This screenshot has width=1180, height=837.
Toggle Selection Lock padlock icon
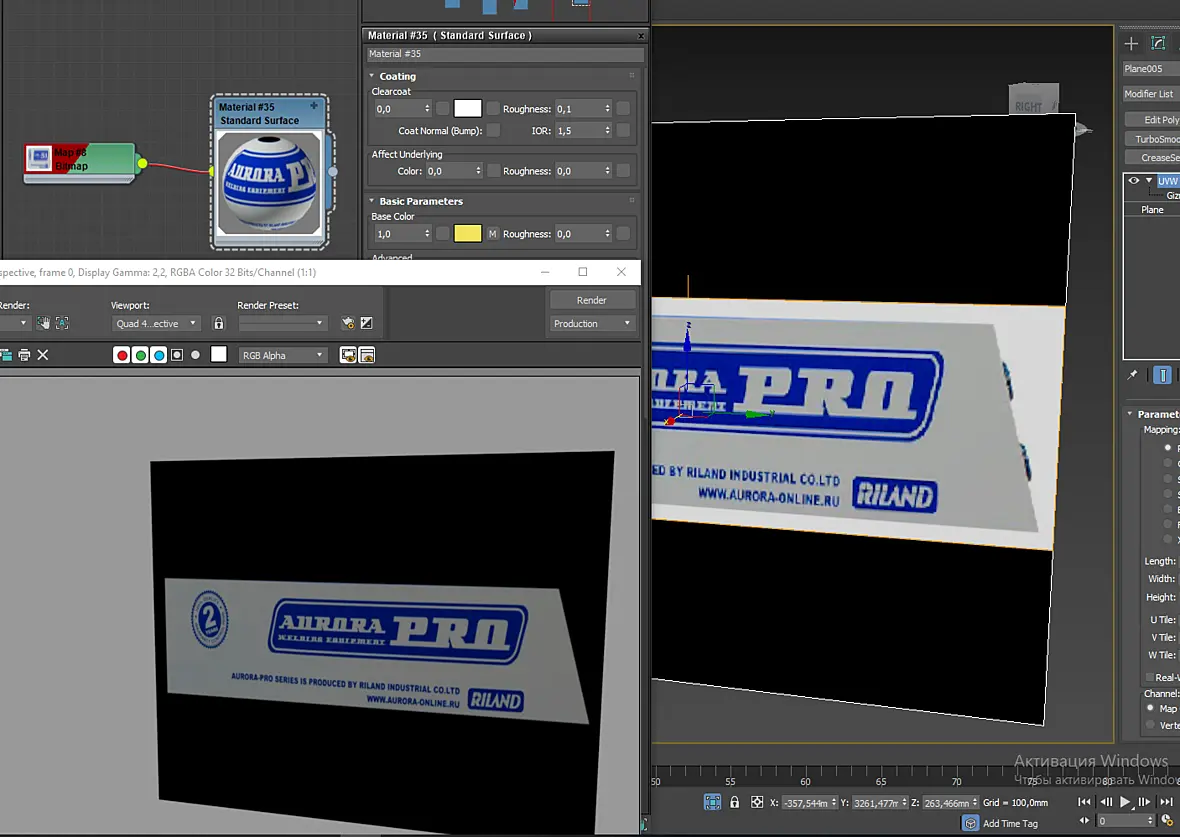734,802
